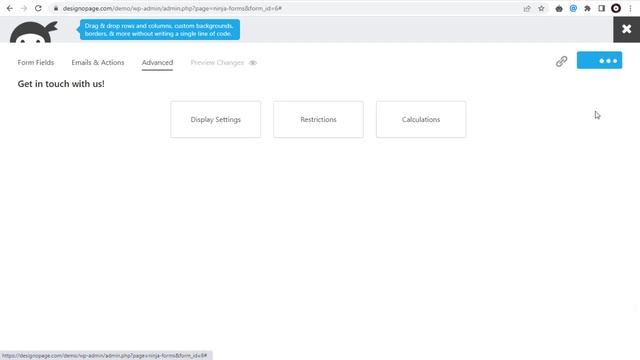Click the share page icon
The width and height of the screenshot is (640, 360).
pos(527,8)
